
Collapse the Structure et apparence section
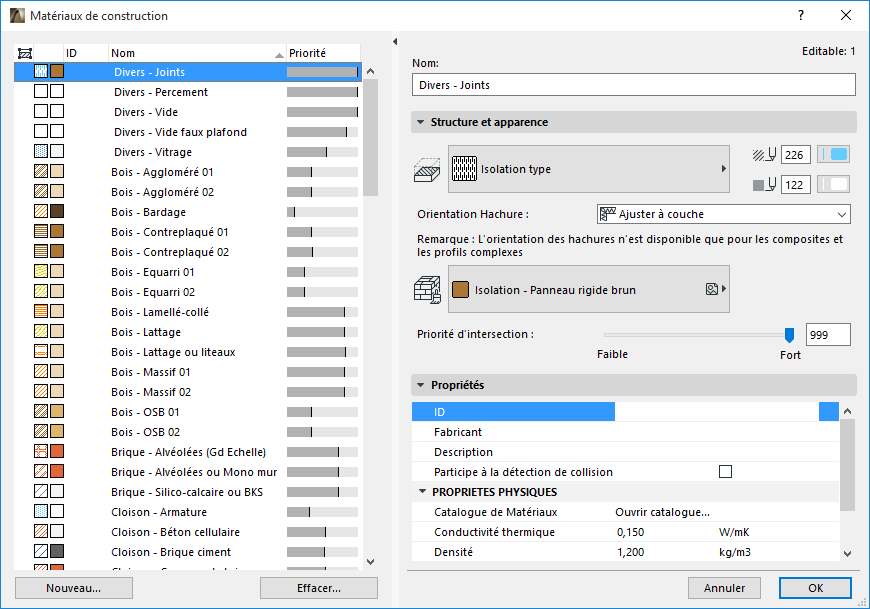tap(421, 122)
